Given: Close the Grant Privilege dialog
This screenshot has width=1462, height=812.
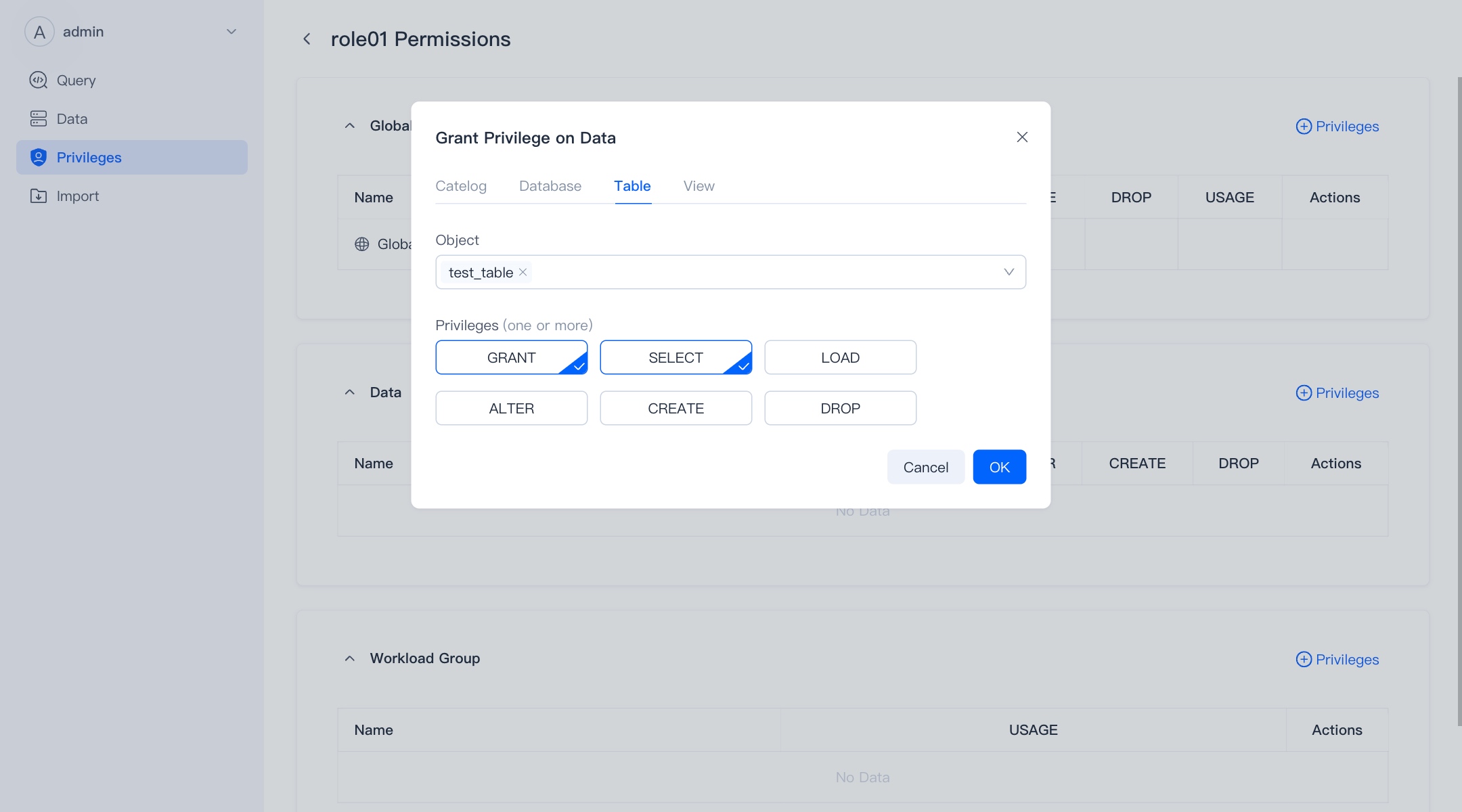Looking at the screenshot, I should point(1022,137).
